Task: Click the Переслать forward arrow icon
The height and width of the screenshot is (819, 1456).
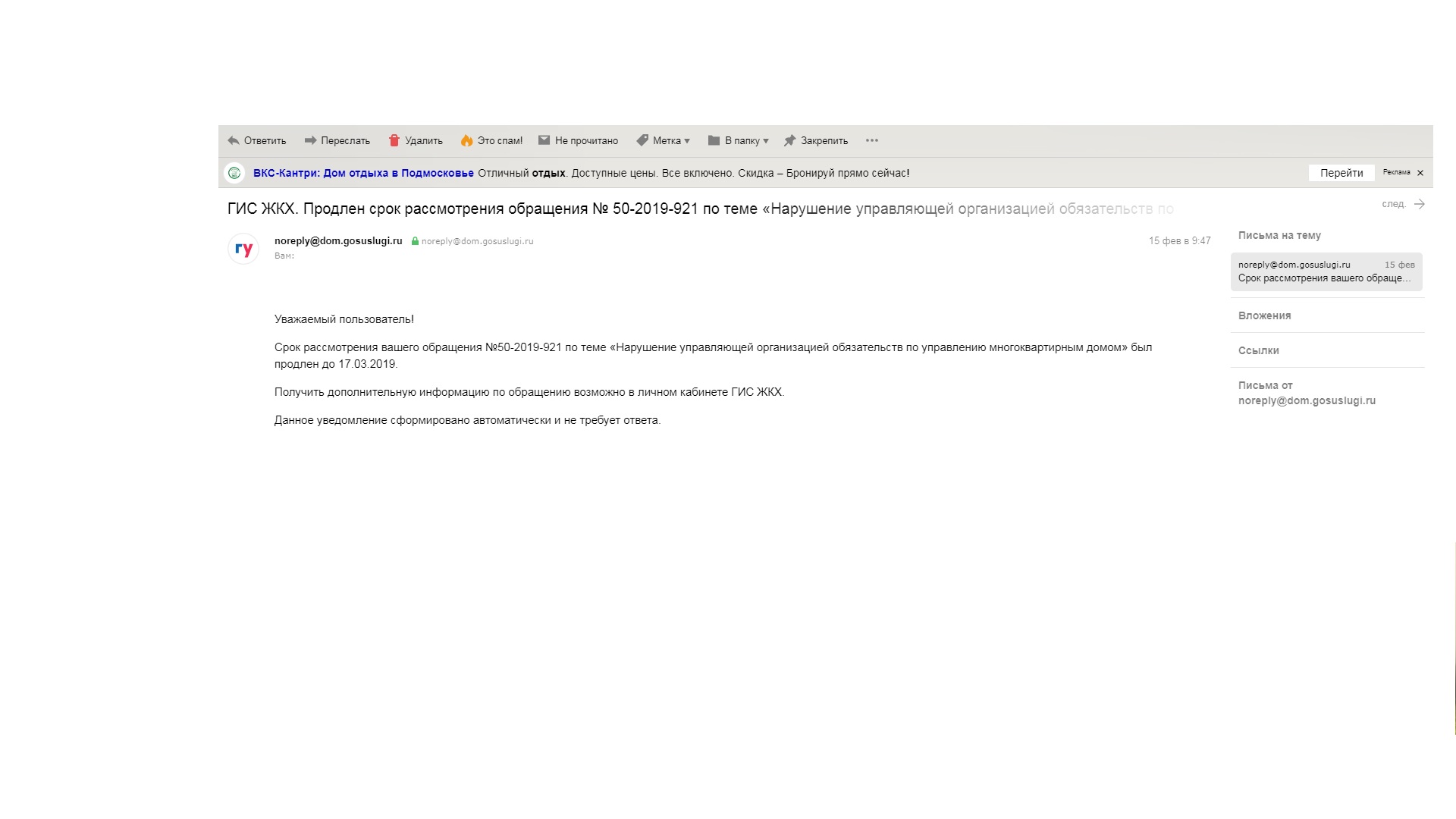Action: coord(310,140)
